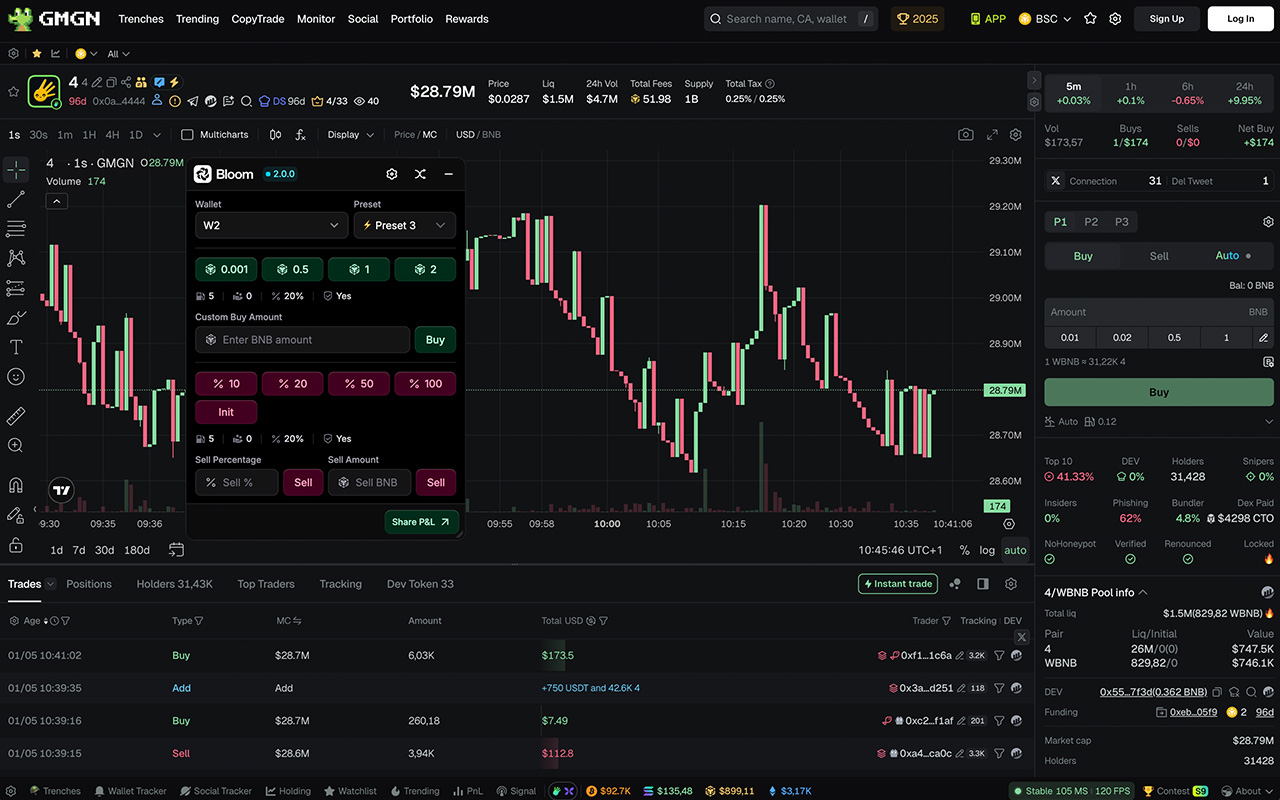This screenshot has height=800, width=1280.
Task: Click the Enter BNB amount field
Action: pos(302,340)
